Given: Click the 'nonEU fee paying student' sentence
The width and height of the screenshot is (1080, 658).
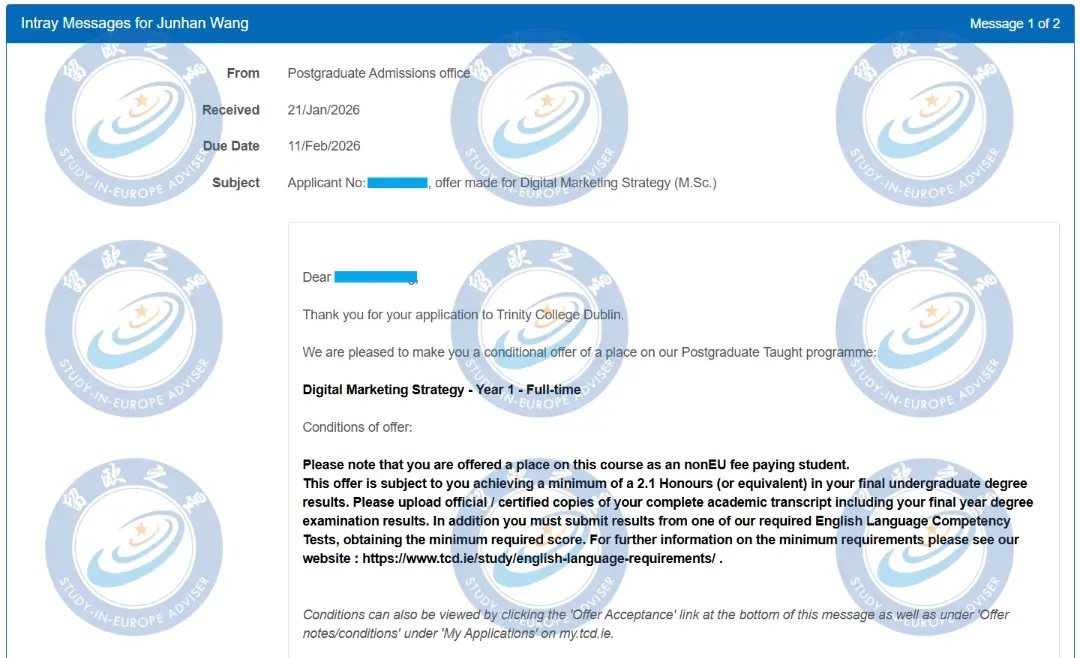Looking at the screenshot, I should (576, 465).
